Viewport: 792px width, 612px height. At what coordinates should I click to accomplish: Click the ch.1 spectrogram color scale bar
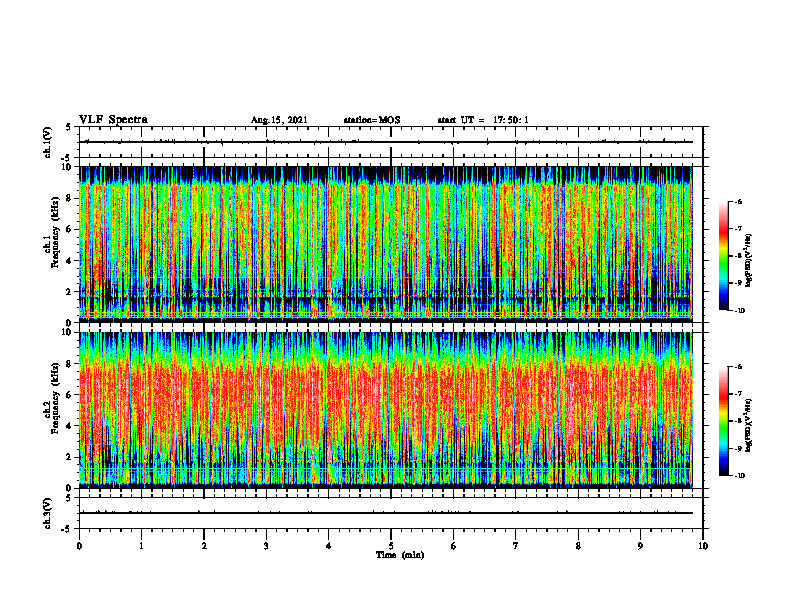click(x=723, y=256)
